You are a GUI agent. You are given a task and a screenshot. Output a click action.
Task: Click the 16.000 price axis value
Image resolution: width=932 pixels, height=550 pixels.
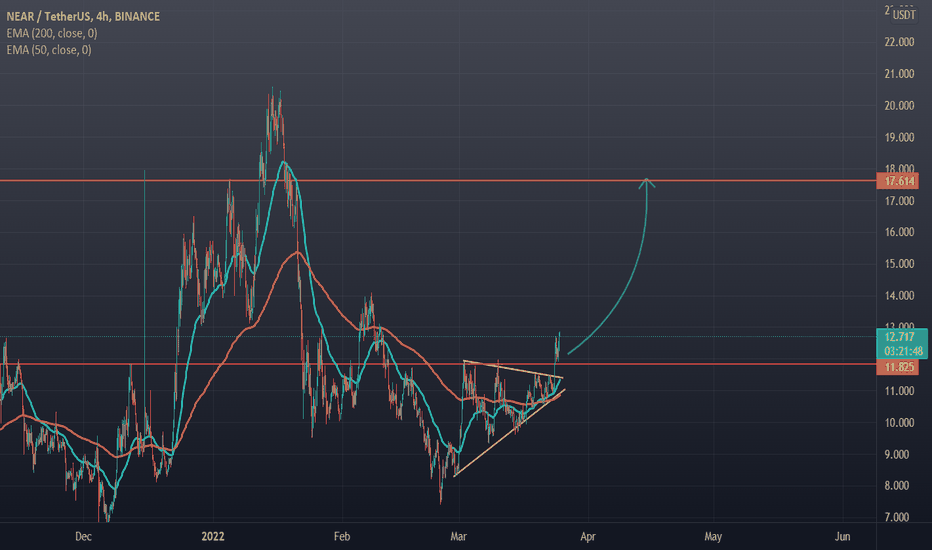(899, 232)
